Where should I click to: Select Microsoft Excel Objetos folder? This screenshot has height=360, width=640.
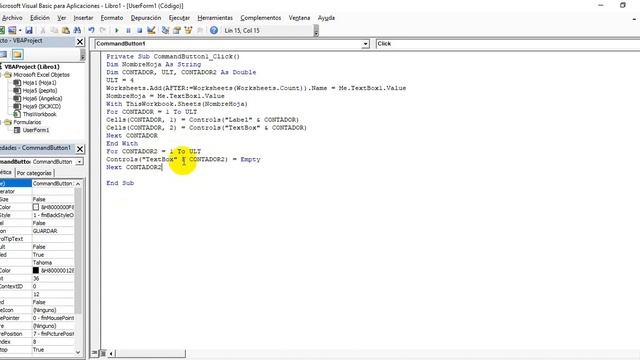(41, 75)
